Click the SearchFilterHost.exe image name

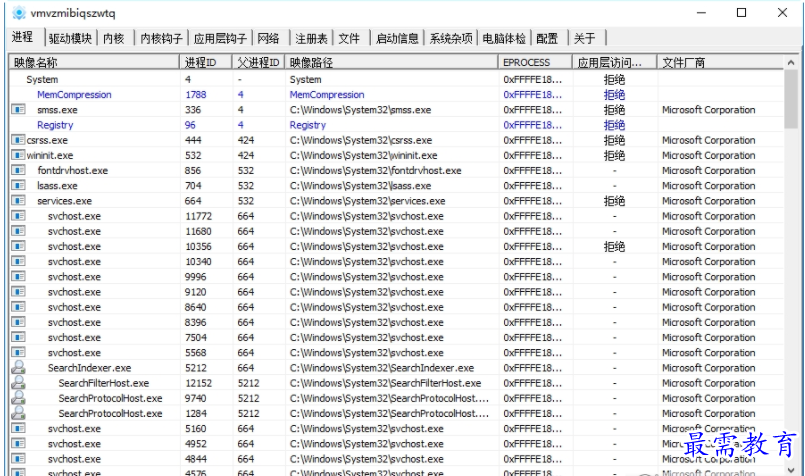[104, 383]
